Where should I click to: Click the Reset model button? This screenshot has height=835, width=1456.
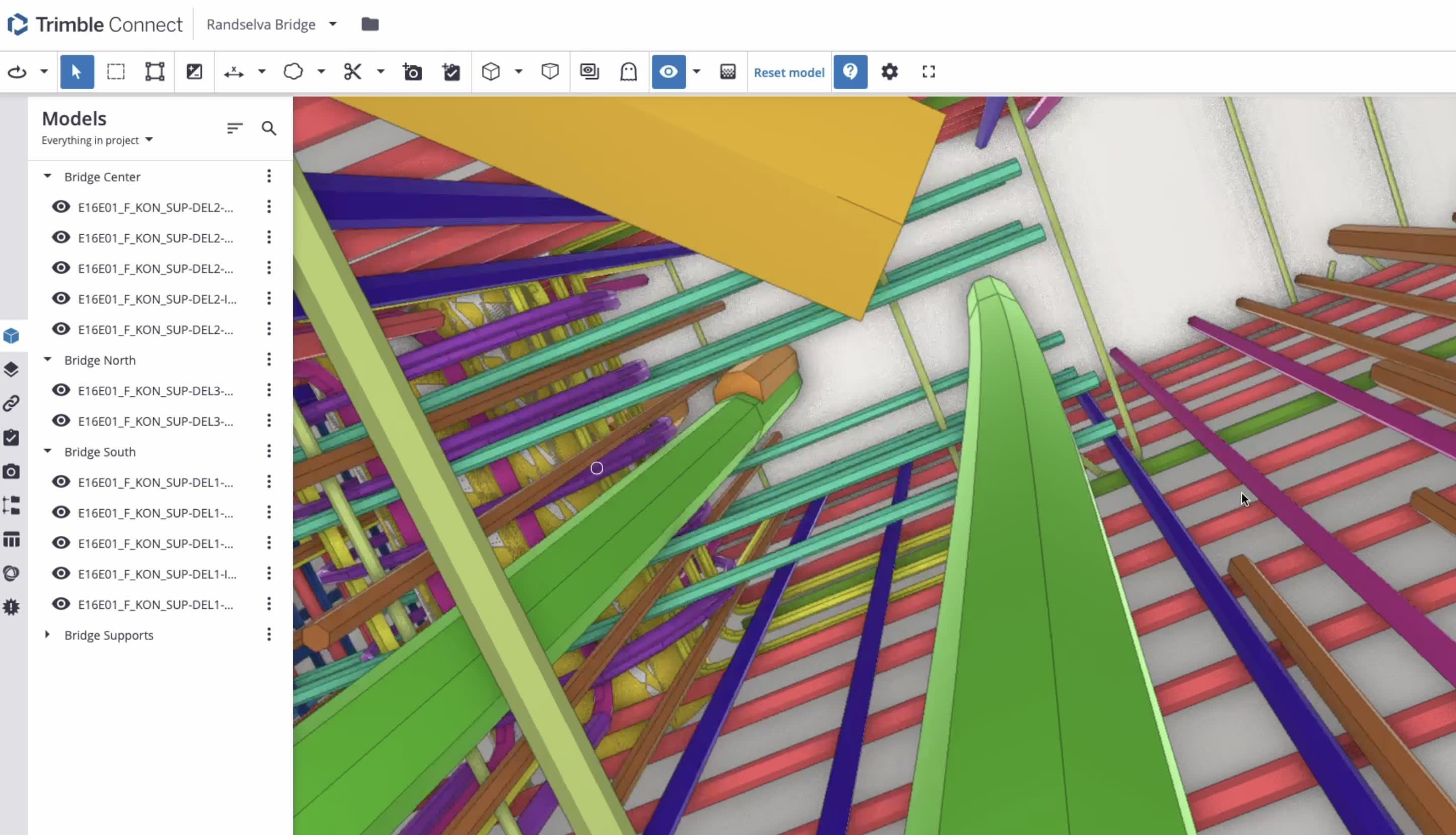(x=789, y=72)
